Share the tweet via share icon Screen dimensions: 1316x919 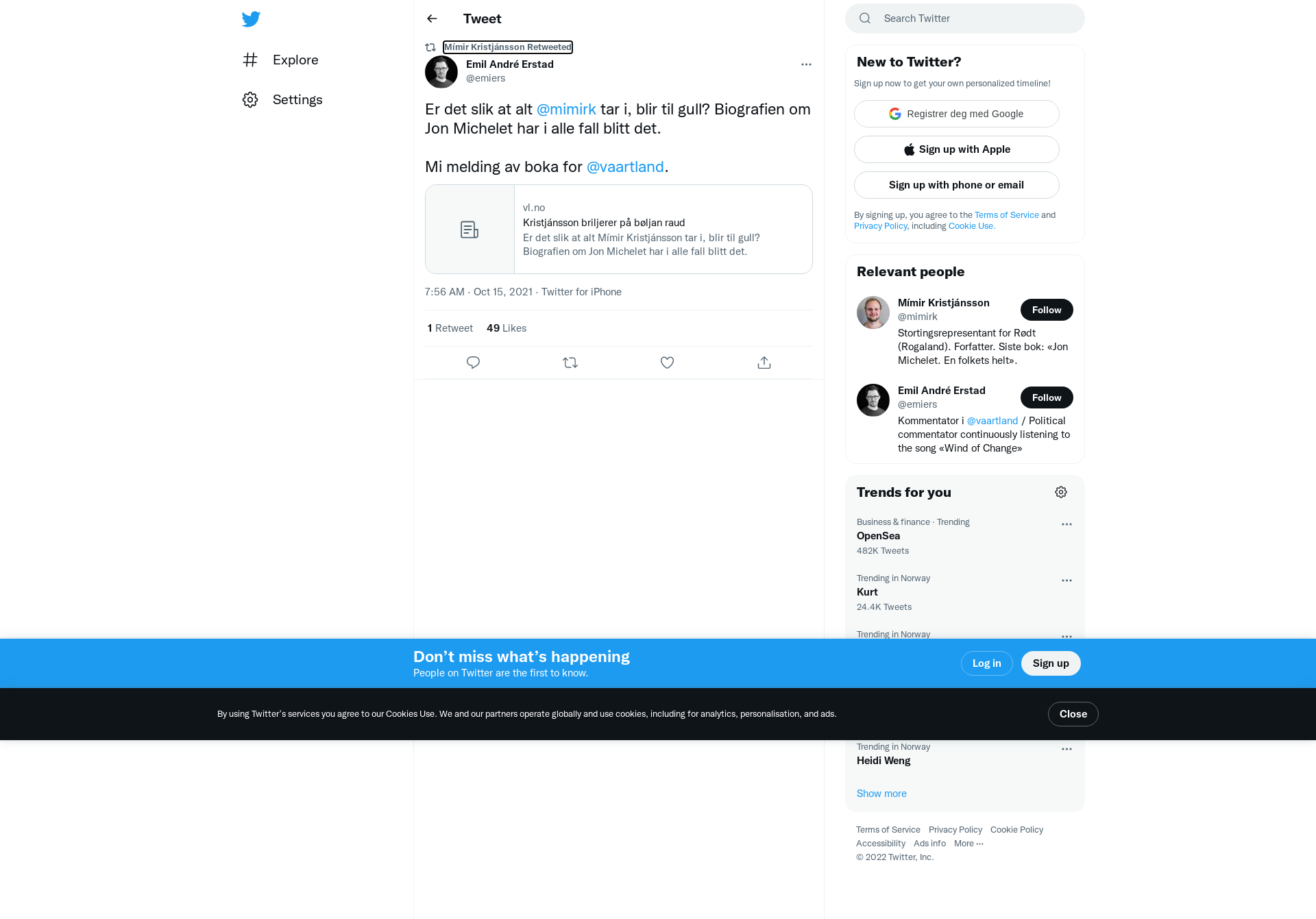764,363
